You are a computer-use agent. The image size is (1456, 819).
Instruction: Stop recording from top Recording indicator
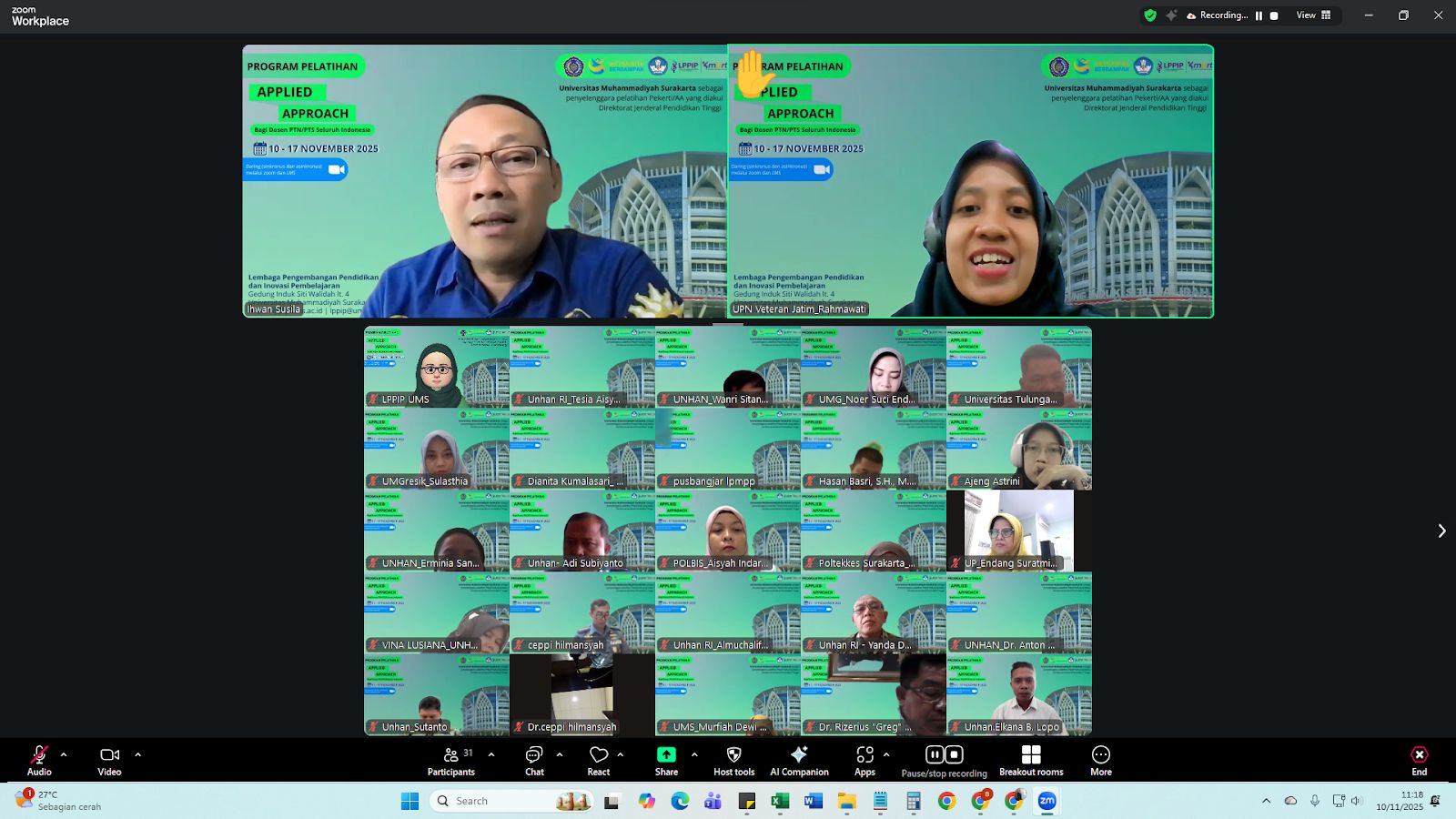pos(1274,15)
